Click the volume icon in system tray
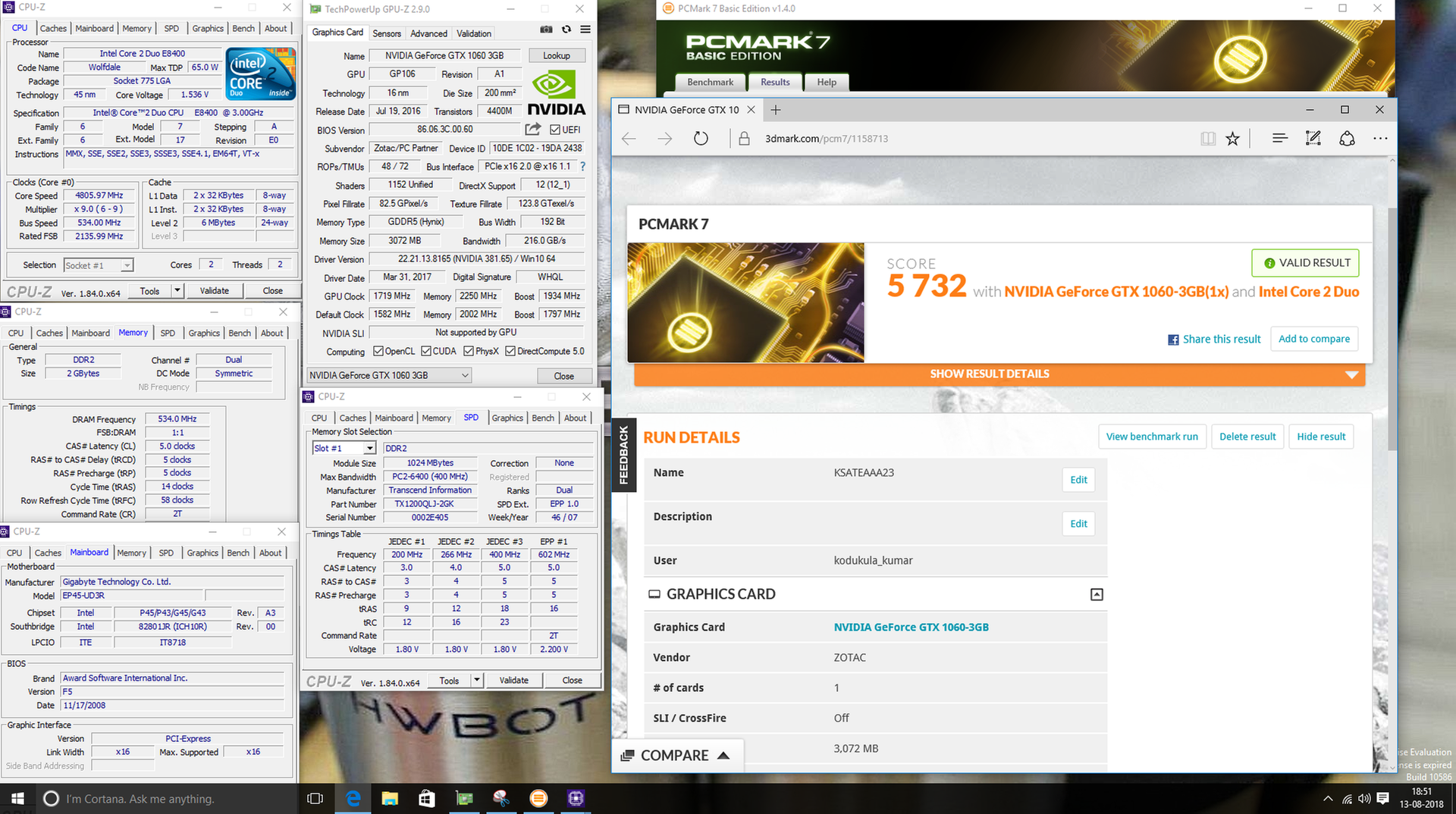The width and height of the screenshot is (1456, 814). (x=1364, y=799)
